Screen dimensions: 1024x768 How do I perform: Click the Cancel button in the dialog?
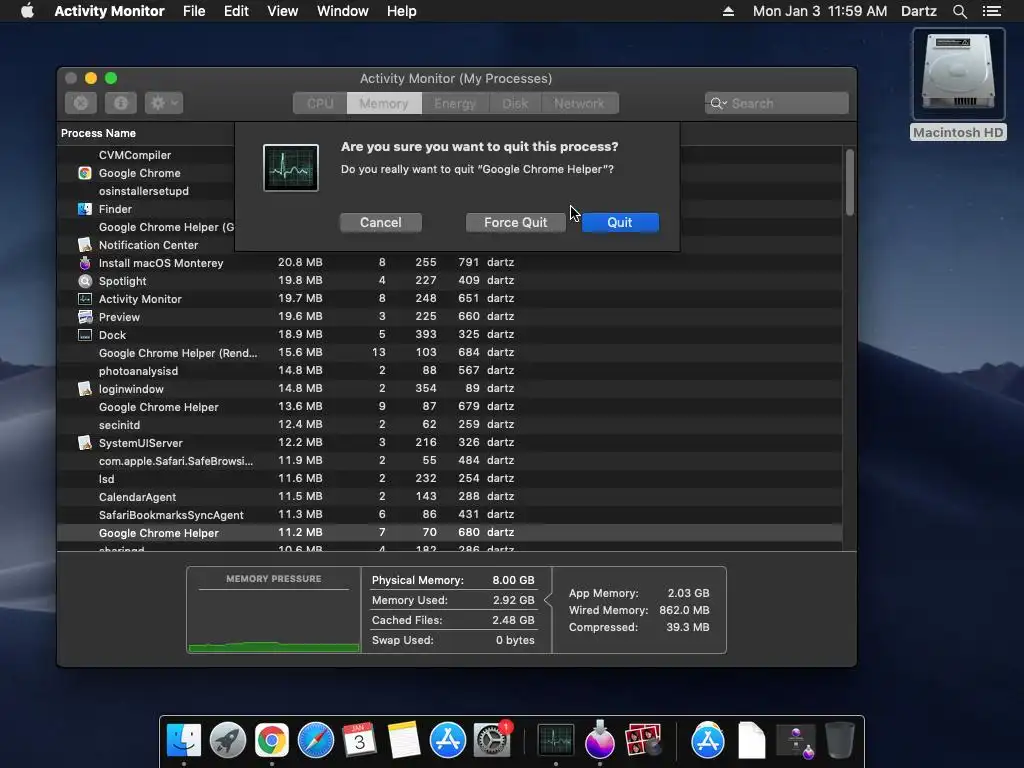pos(381,223)
